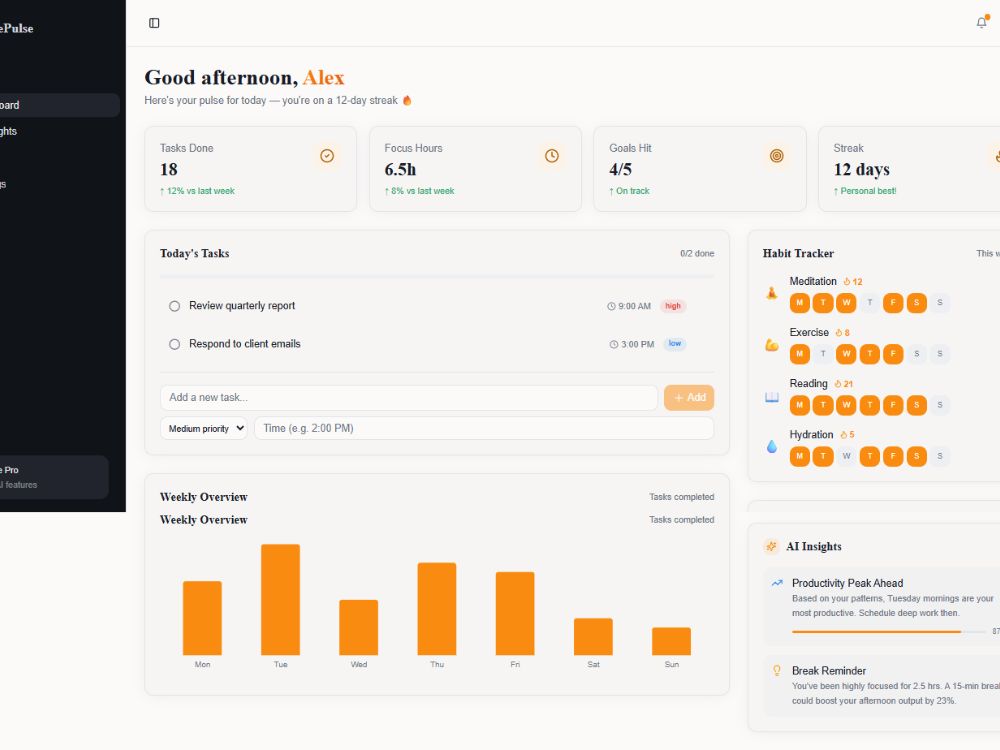Click the 9:00 AM task time
This screenshot has height=750, width=1000.
point(629,306)
